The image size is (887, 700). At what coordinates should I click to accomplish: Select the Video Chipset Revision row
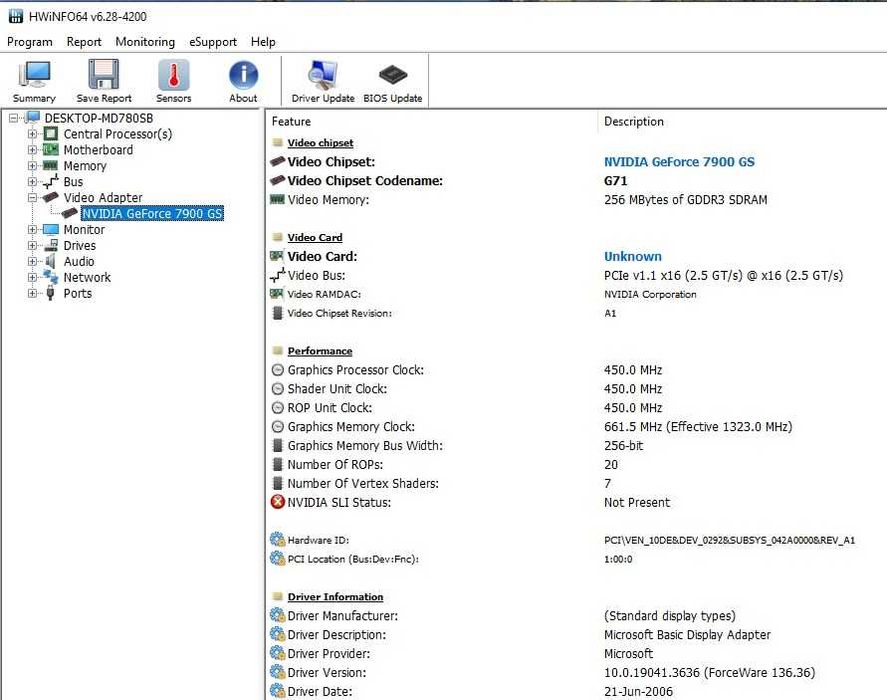click(x=576, y=313)
